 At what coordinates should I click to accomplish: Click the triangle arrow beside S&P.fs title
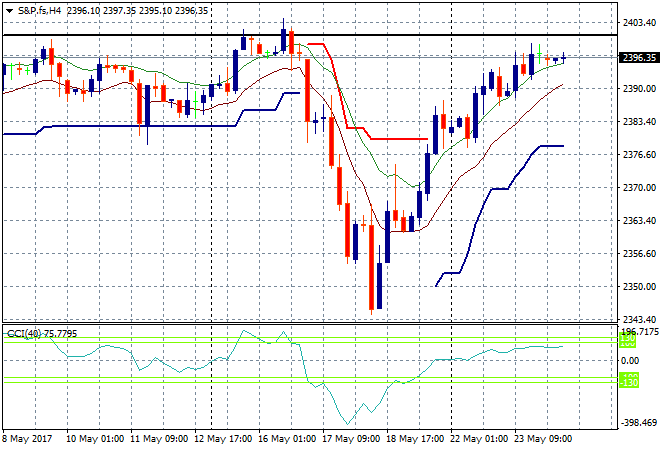(9, 11)
